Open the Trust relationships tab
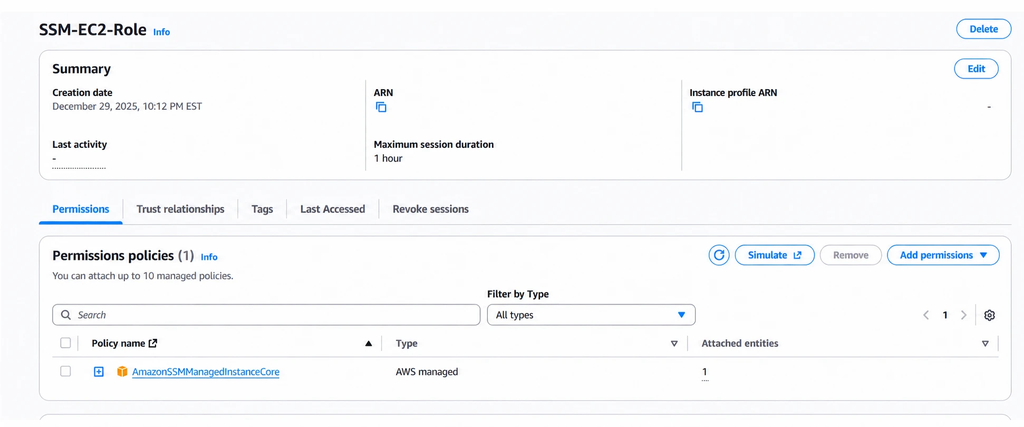 point(180,210)
